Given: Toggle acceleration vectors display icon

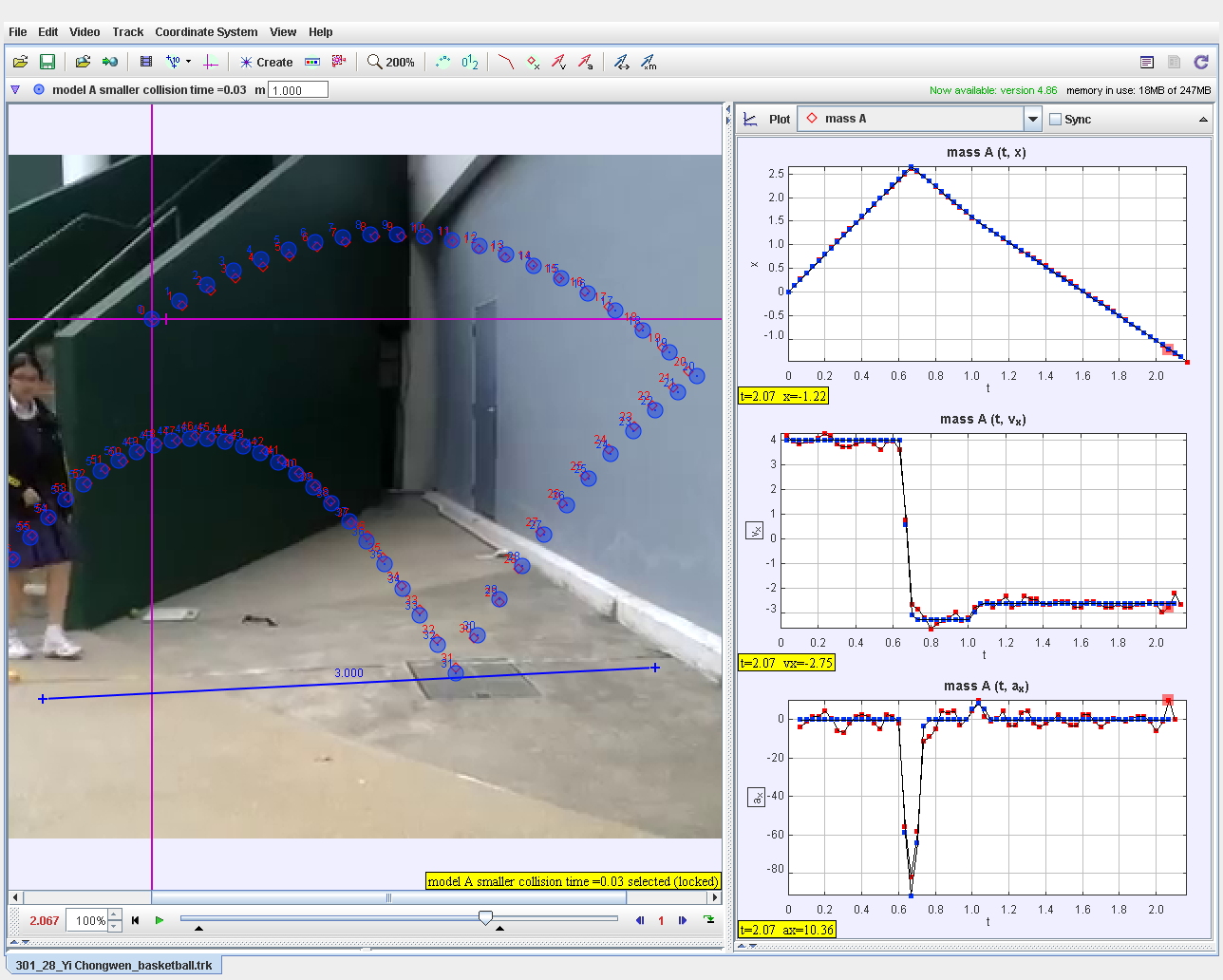Looking at the screenshot, I should [x=588, y=62].
